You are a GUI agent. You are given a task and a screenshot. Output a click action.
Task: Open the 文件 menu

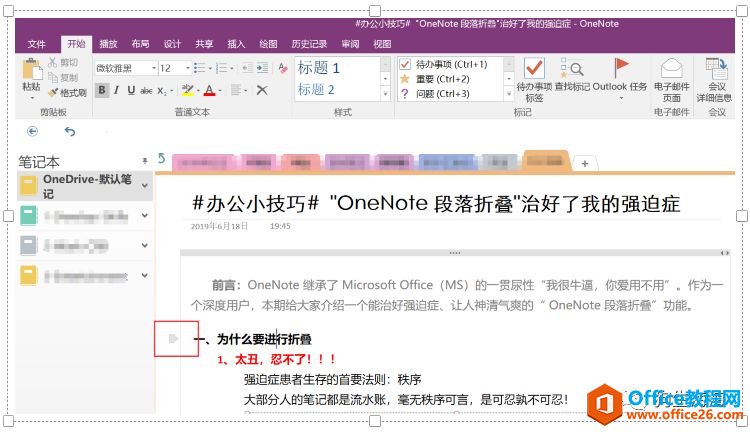tap(36, 44)
